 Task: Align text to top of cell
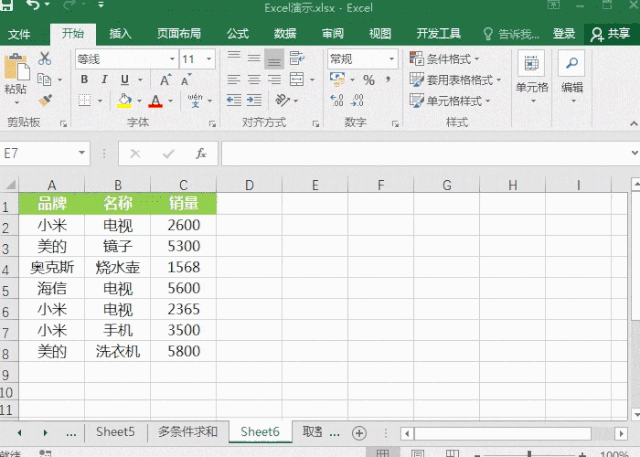(234, 58)
